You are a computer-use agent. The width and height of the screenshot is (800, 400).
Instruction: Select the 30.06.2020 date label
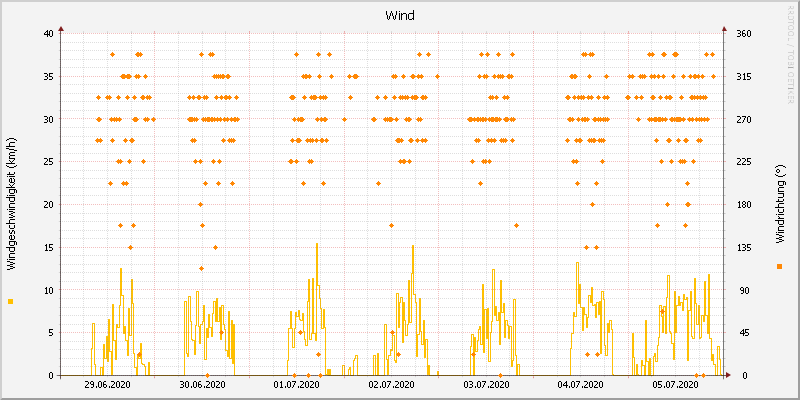click(x=202, y=384)
